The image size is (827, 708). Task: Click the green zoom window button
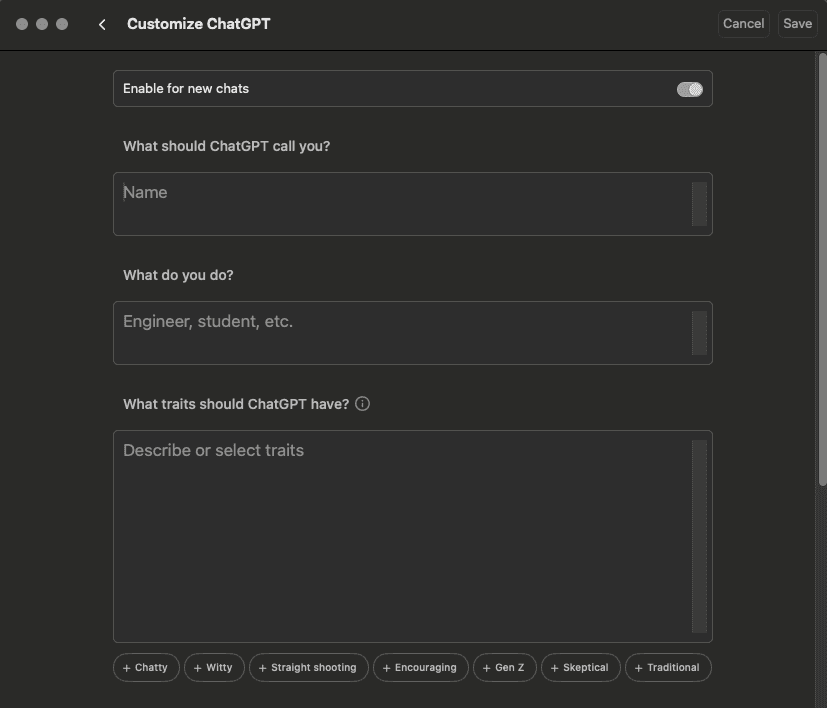pyautogui.click(x=62, y=24)
